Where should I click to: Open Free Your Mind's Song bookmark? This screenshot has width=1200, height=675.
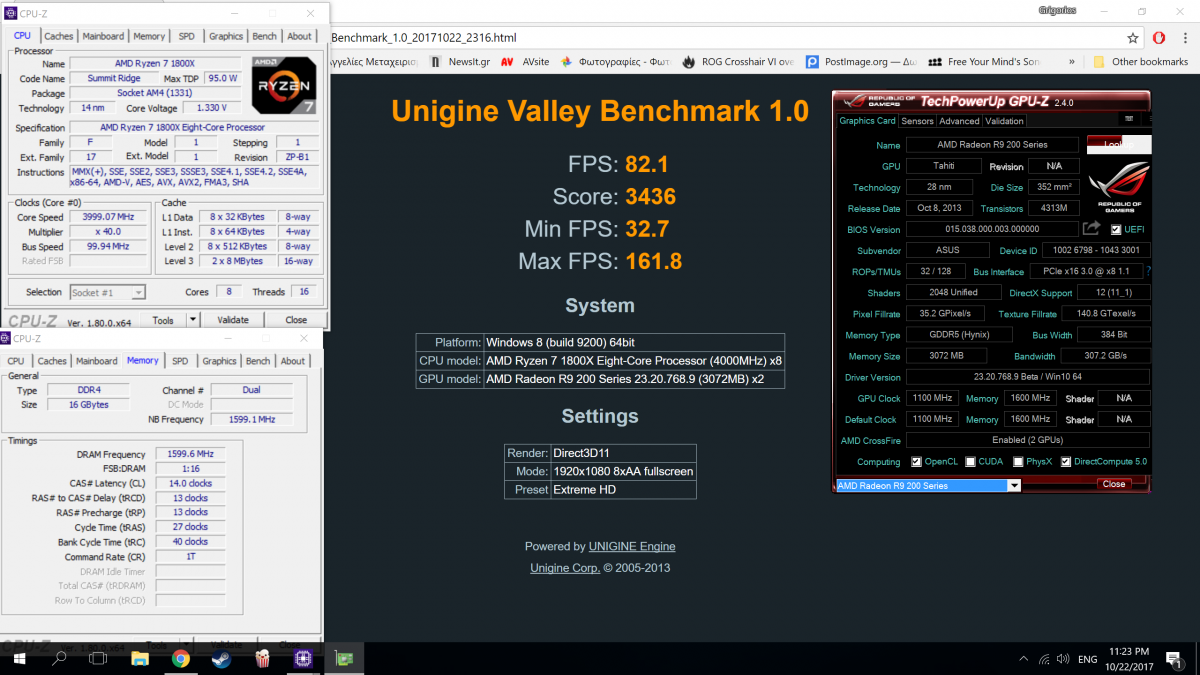[x=984, y=61]
